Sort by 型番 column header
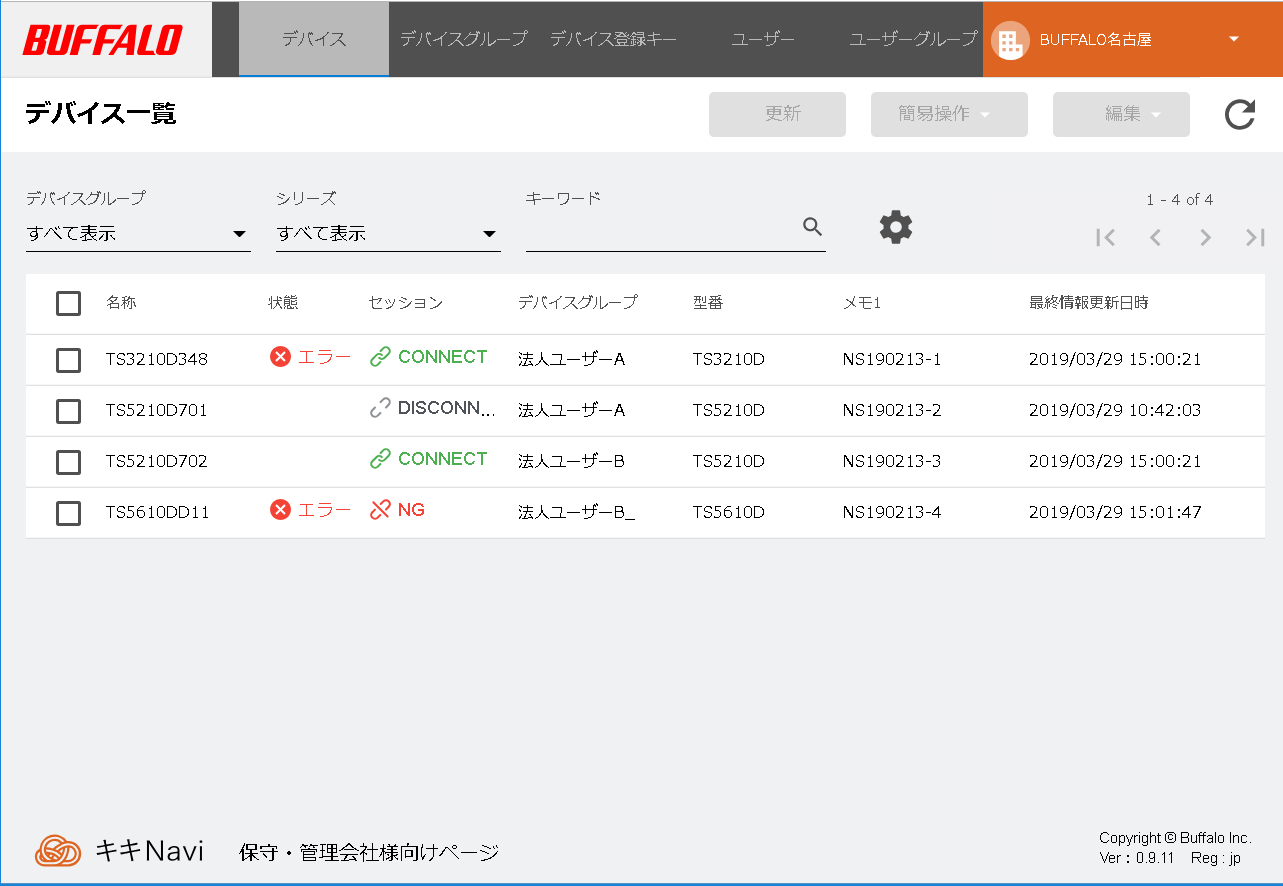 pos(708,302)
